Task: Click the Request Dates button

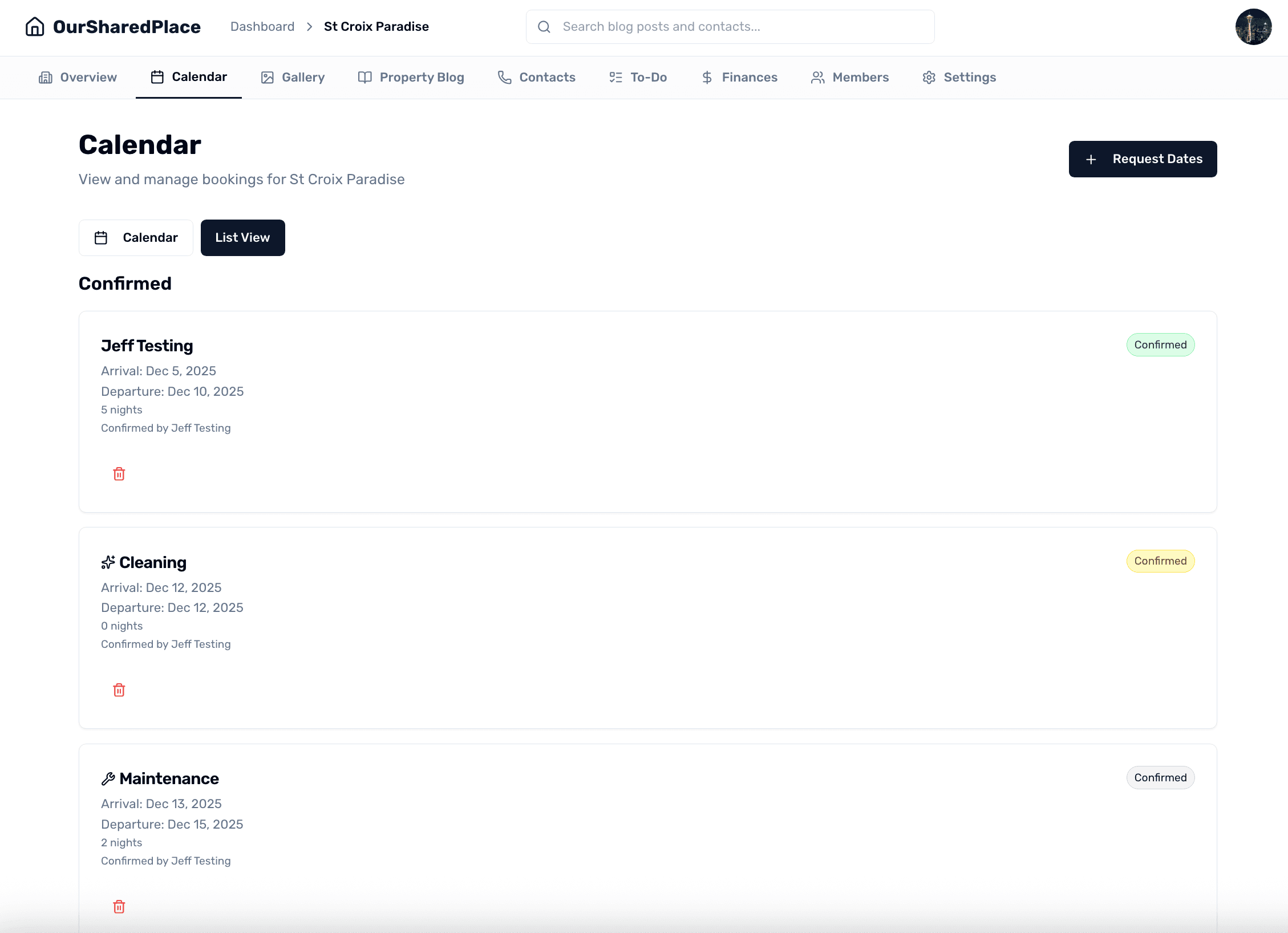Action: click(1143, 159)
